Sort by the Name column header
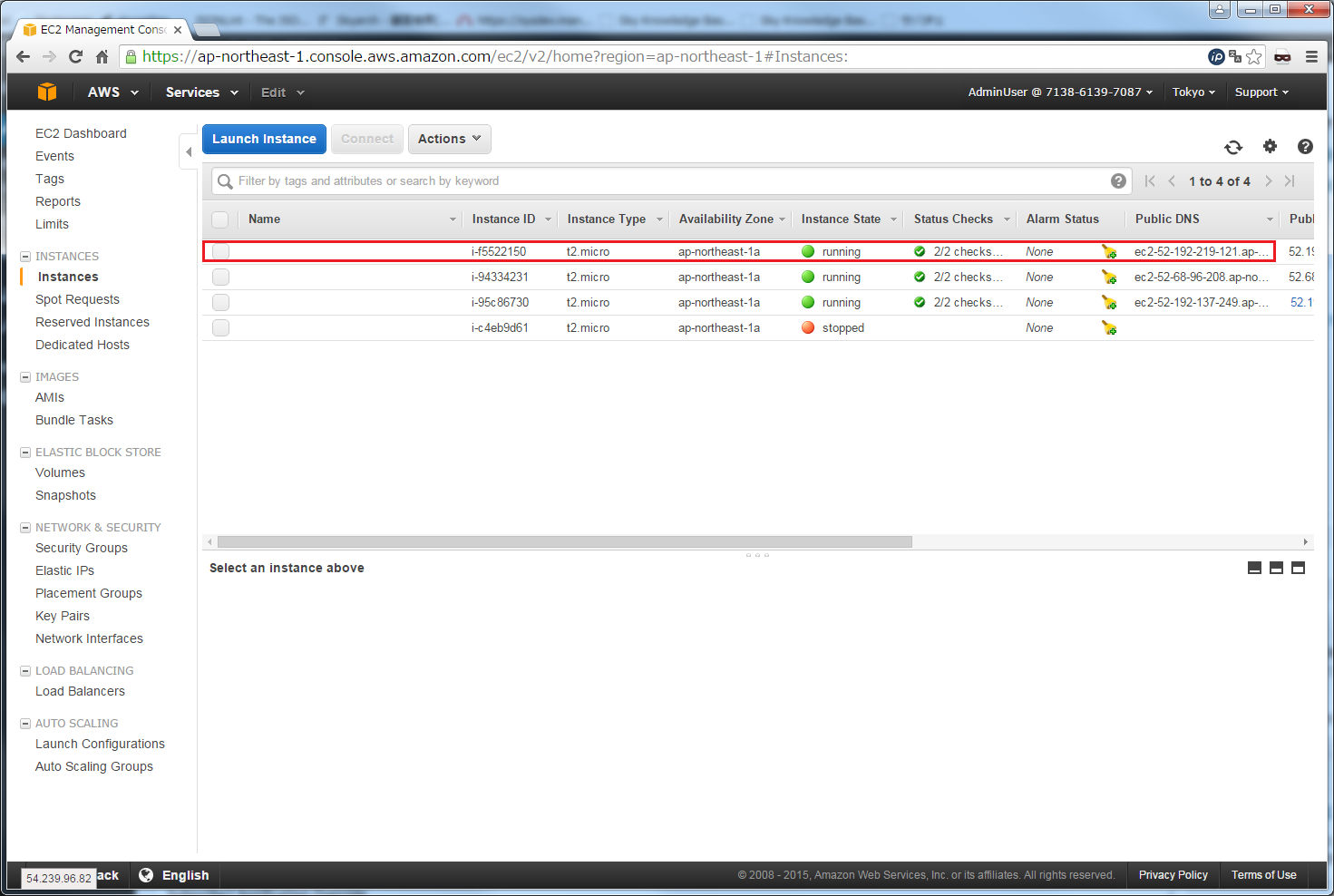The image size is (1334, 896). click(264, 219)
